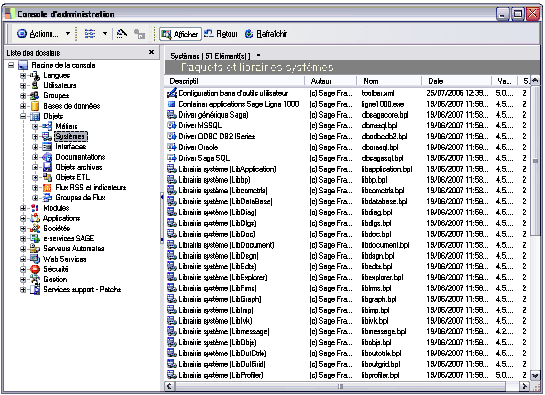
Task: Collapse the Racine de la console node
Action: (x=11, y=65)
